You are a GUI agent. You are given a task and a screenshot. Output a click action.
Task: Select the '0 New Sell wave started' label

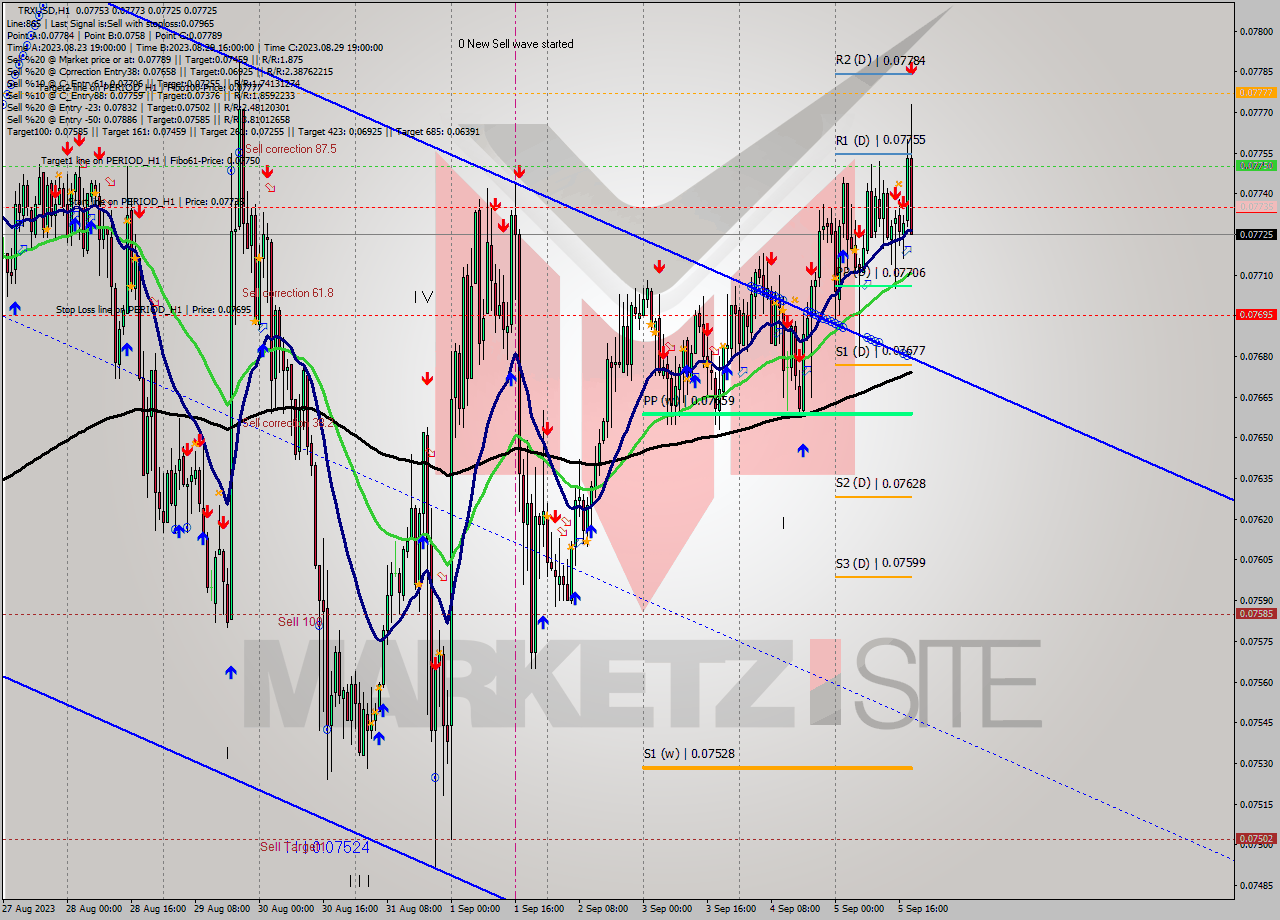tap(516, 44)
